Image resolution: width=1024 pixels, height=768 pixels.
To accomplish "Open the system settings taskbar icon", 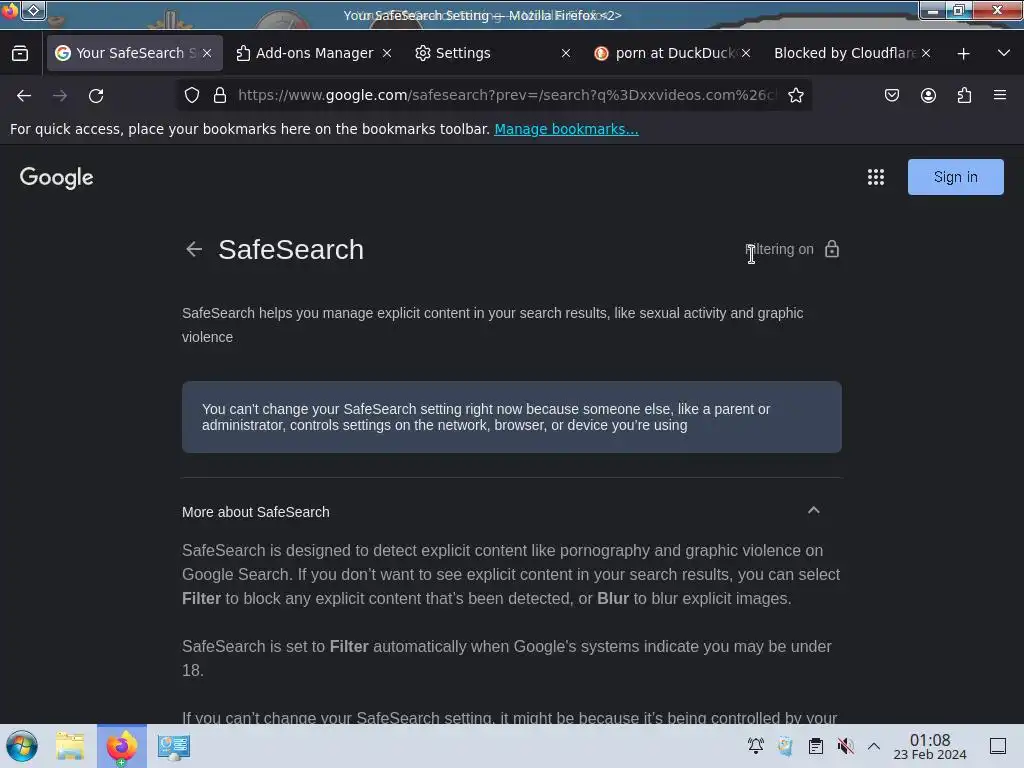I will click(x=174, y=746).
